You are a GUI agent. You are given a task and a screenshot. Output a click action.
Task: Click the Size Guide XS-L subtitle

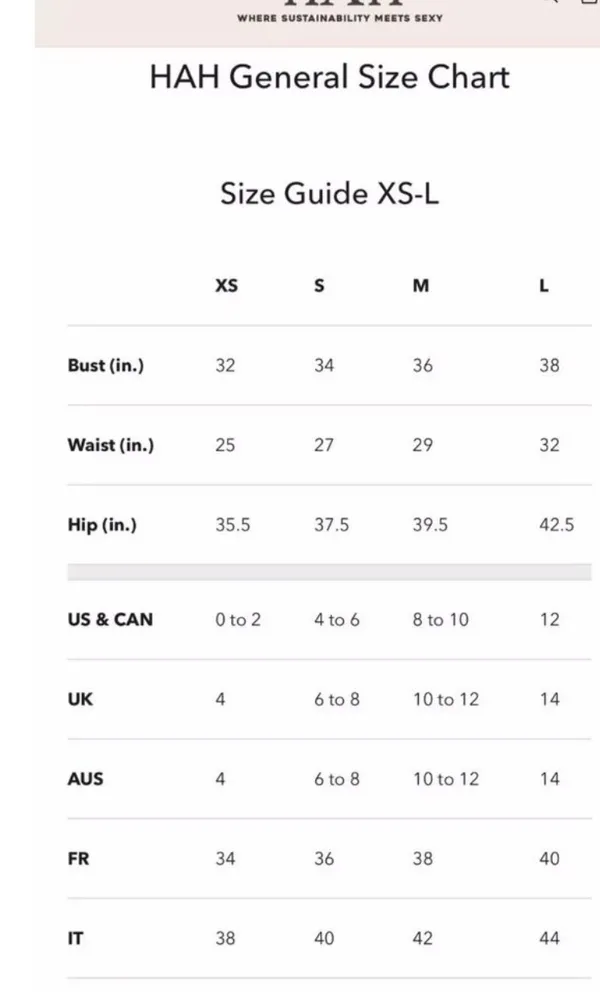point(329,193)
